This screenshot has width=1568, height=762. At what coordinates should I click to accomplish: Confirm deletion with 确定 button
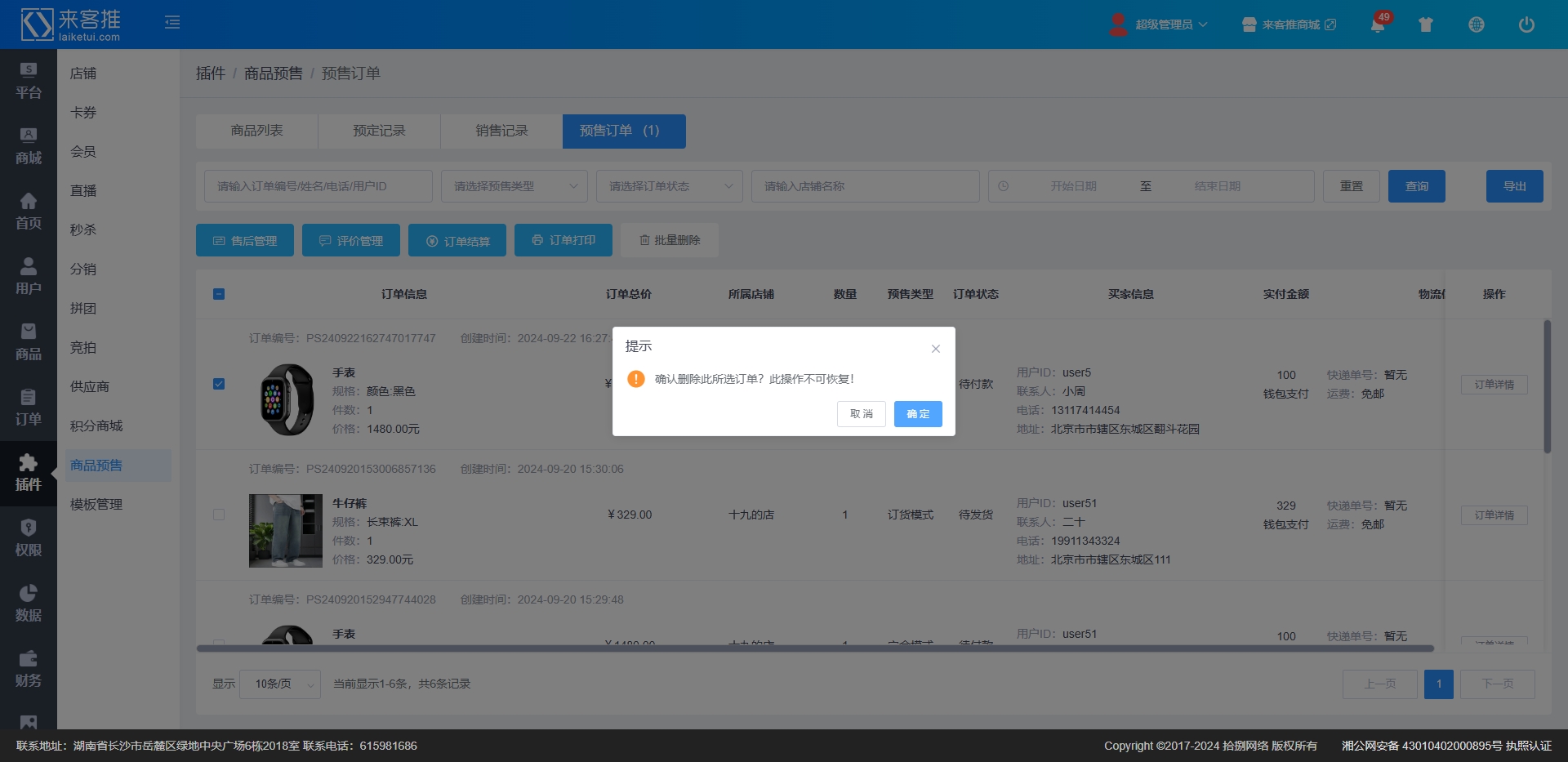pyautogui.click(x=918, y=414)
